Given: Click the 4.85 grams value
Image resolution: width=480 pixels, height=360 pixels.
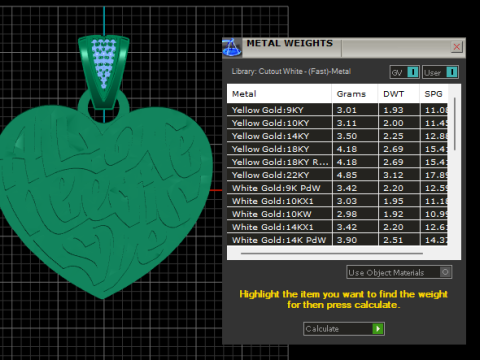Looking at the screenshot, I should click(347, 175).
